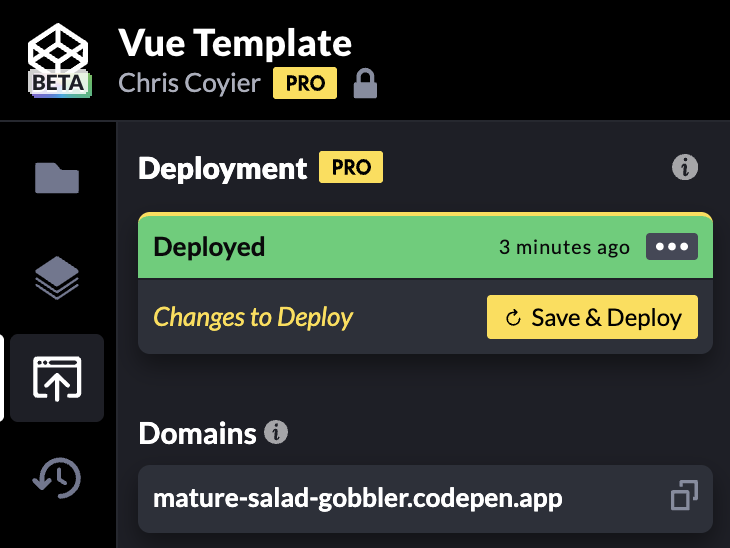The width and height of the screenshot is (730, 548).
Task: Open the history clock sidebar icon
Action: coord(57,478)
